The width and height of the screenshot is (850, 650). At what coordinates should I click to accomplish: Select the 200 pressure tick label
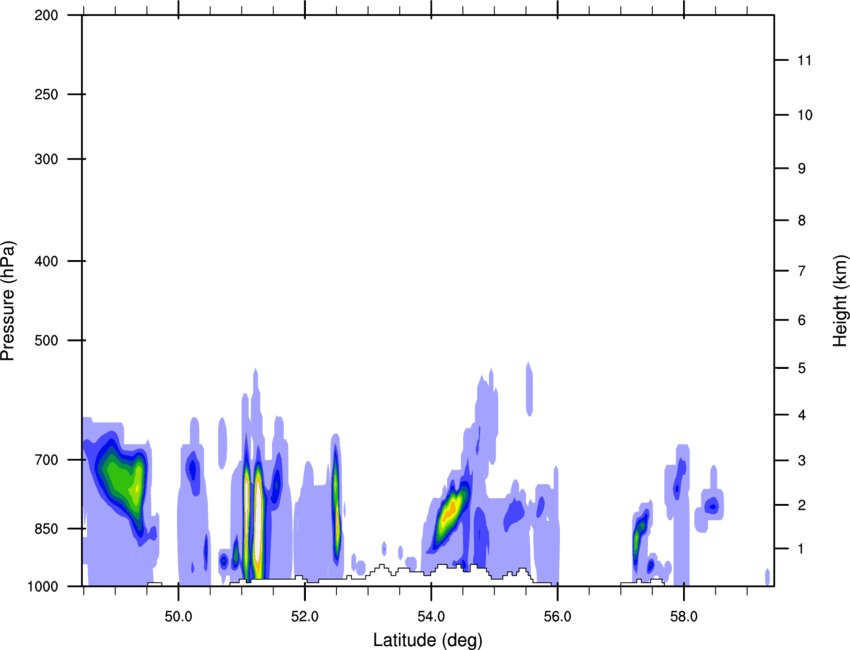point(46,15)
